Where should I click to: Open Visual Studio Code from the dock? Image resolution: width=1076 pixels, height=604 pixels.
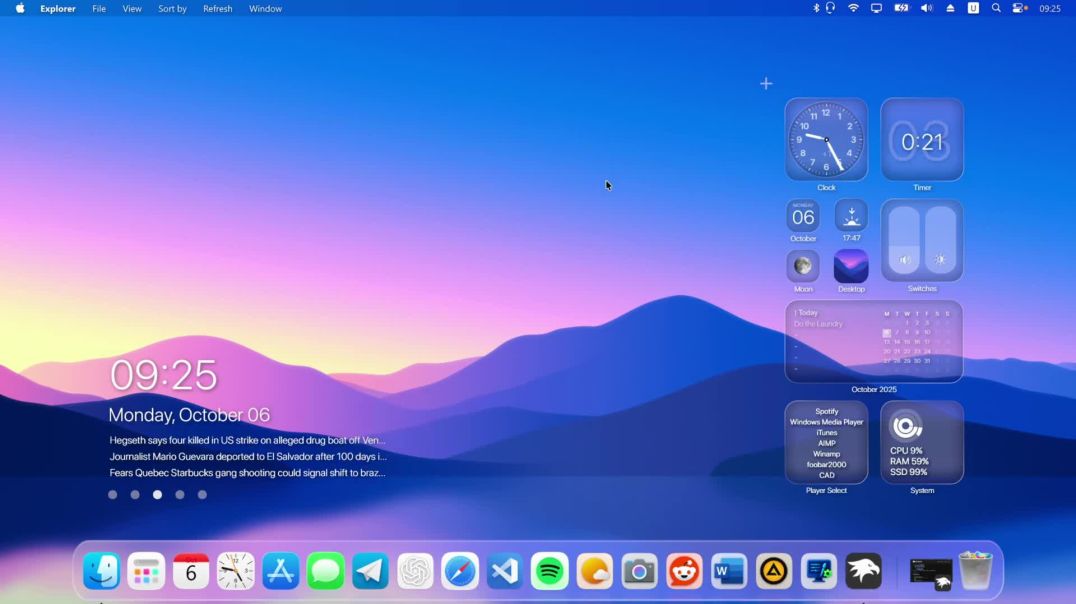pyautogui.click(x=504, y=571)
